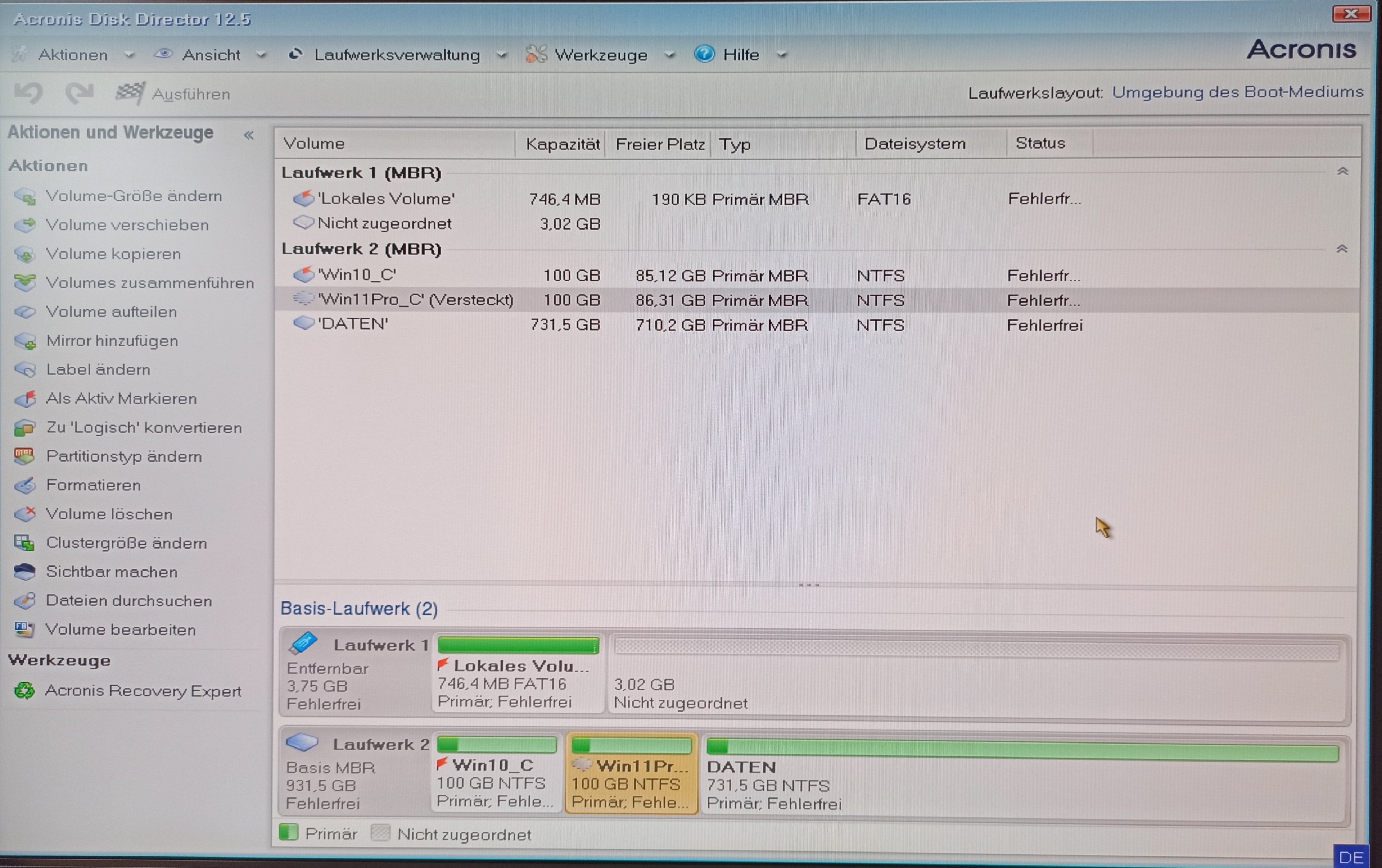Open the Hilfe dropdown arrow

click(781, 55)
